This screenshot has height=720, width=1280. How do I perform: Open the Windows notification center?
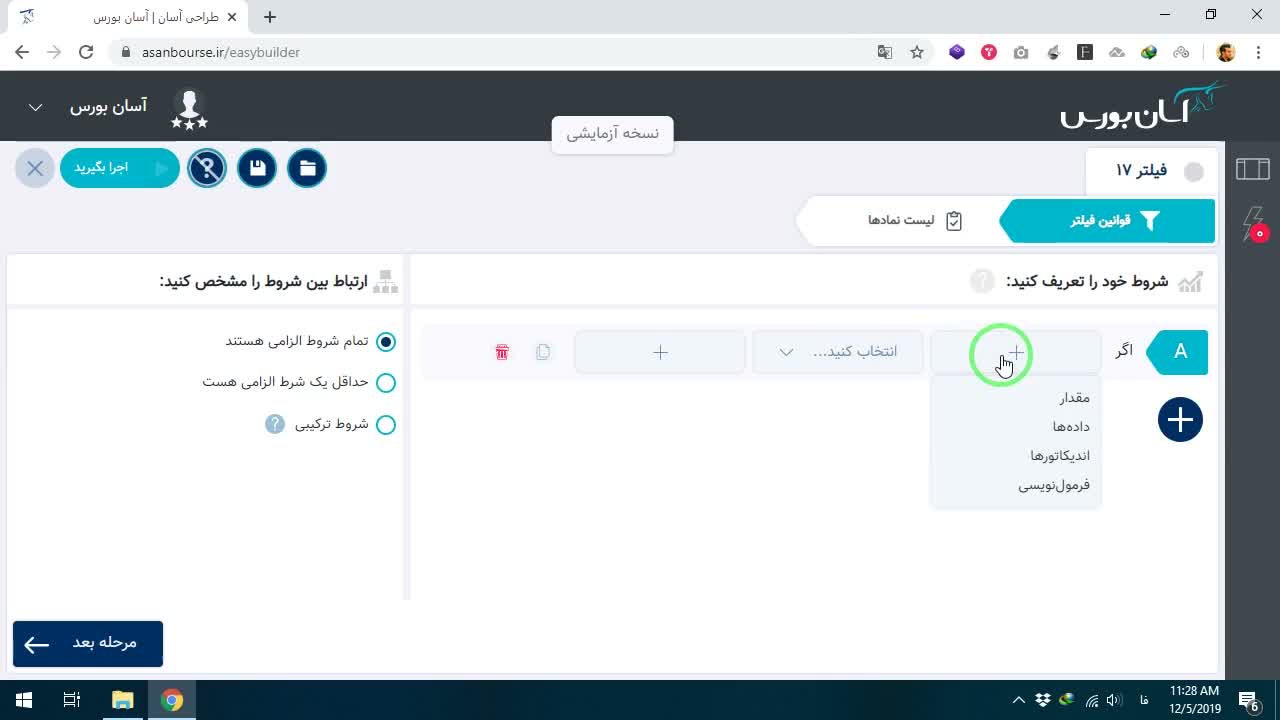(1249, 700)
